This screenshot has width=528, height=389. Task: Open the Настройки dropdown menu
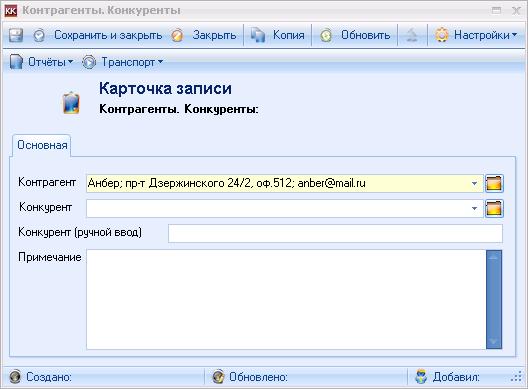coord(476,35)
